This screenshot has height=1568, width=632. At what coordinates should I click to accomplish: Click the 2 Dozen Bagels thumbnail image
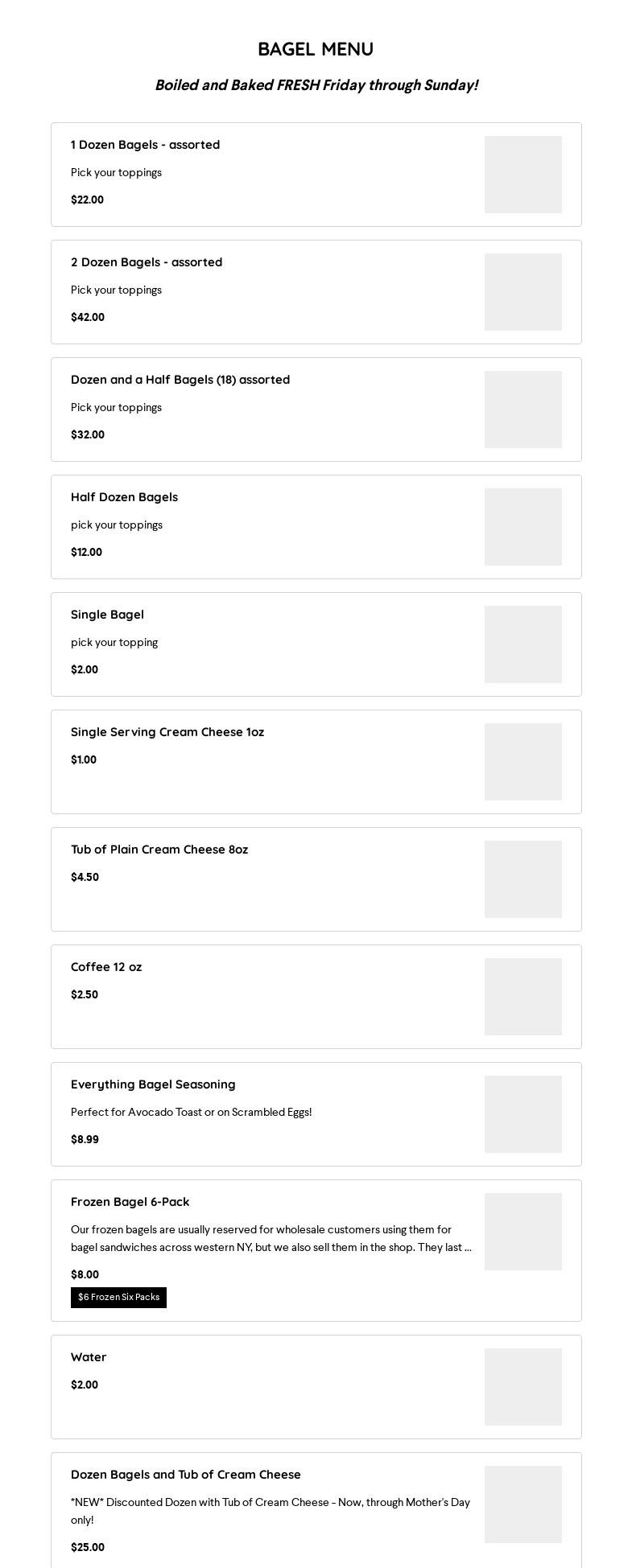point(523,292)
